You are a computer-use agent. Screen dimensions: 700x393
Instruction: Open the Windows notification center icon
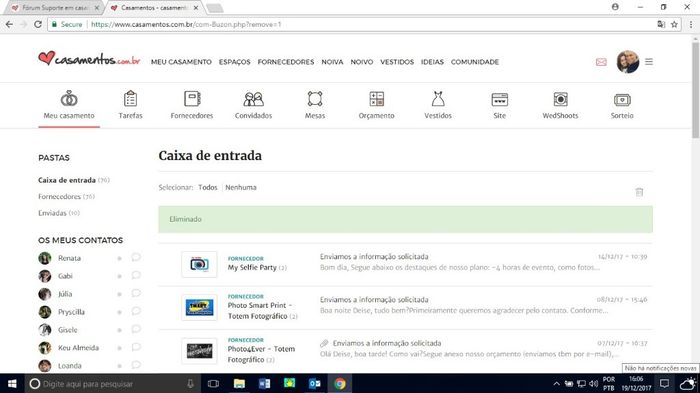tap(664, 384)
